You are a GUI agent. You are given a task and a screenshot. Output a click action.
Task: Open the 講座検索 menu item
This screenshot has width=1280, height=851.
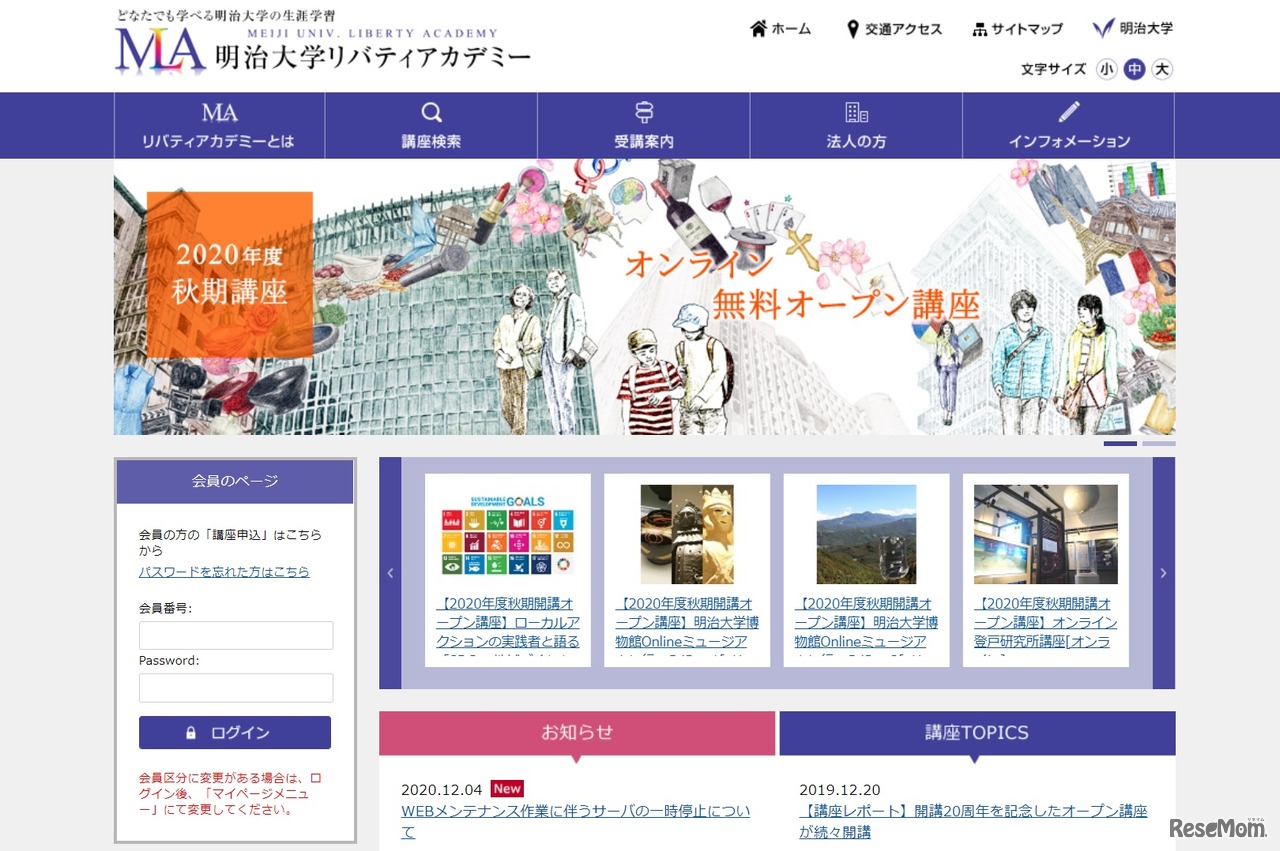tap(431, 126)
